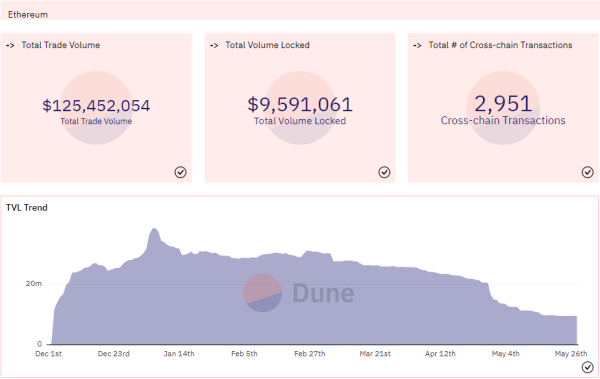Open Total # of Cross-chain Transactions title
The height and width of the screenshot is (379, 600).
coord(500,45)
